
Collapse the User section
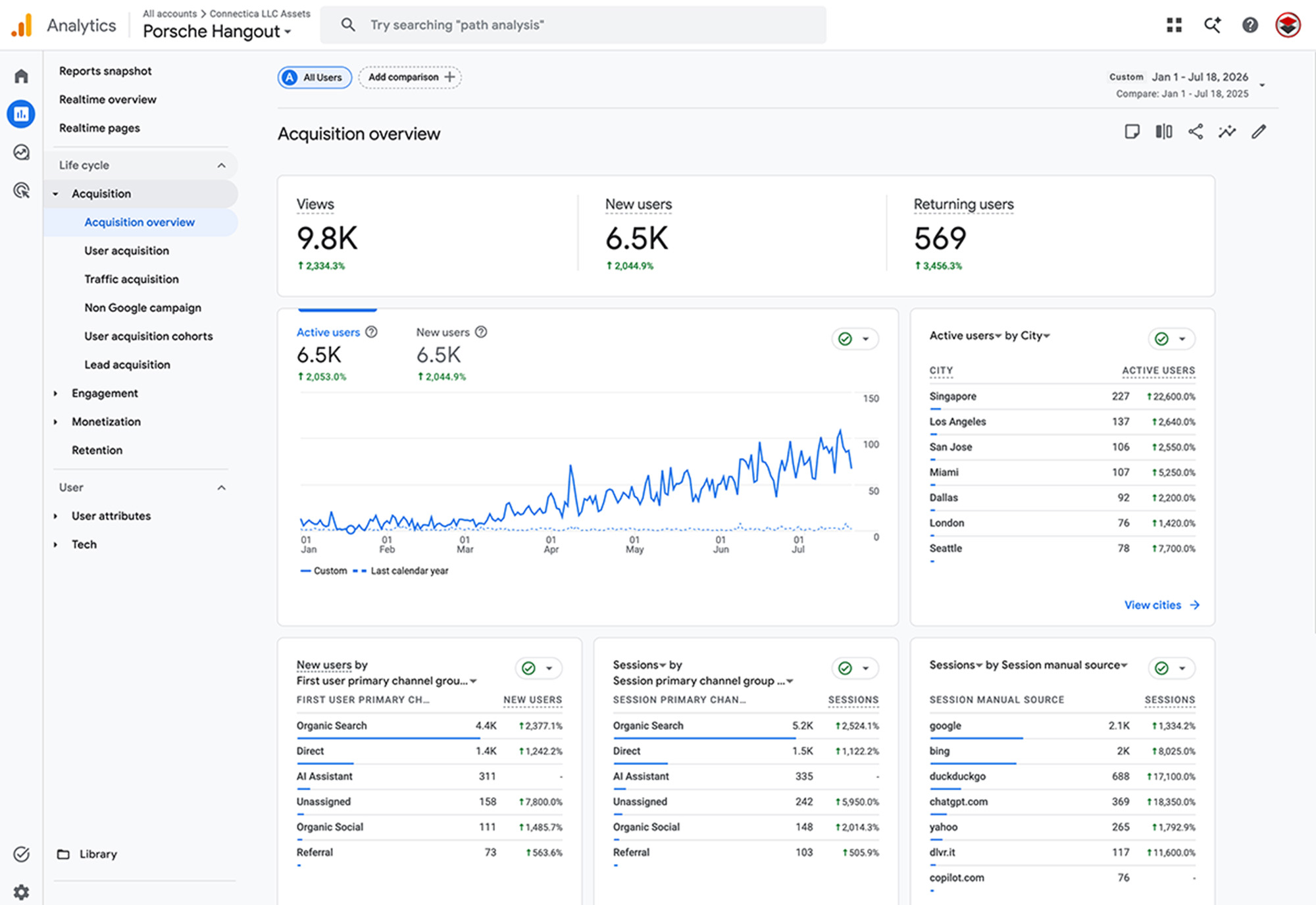click(222, 488)
